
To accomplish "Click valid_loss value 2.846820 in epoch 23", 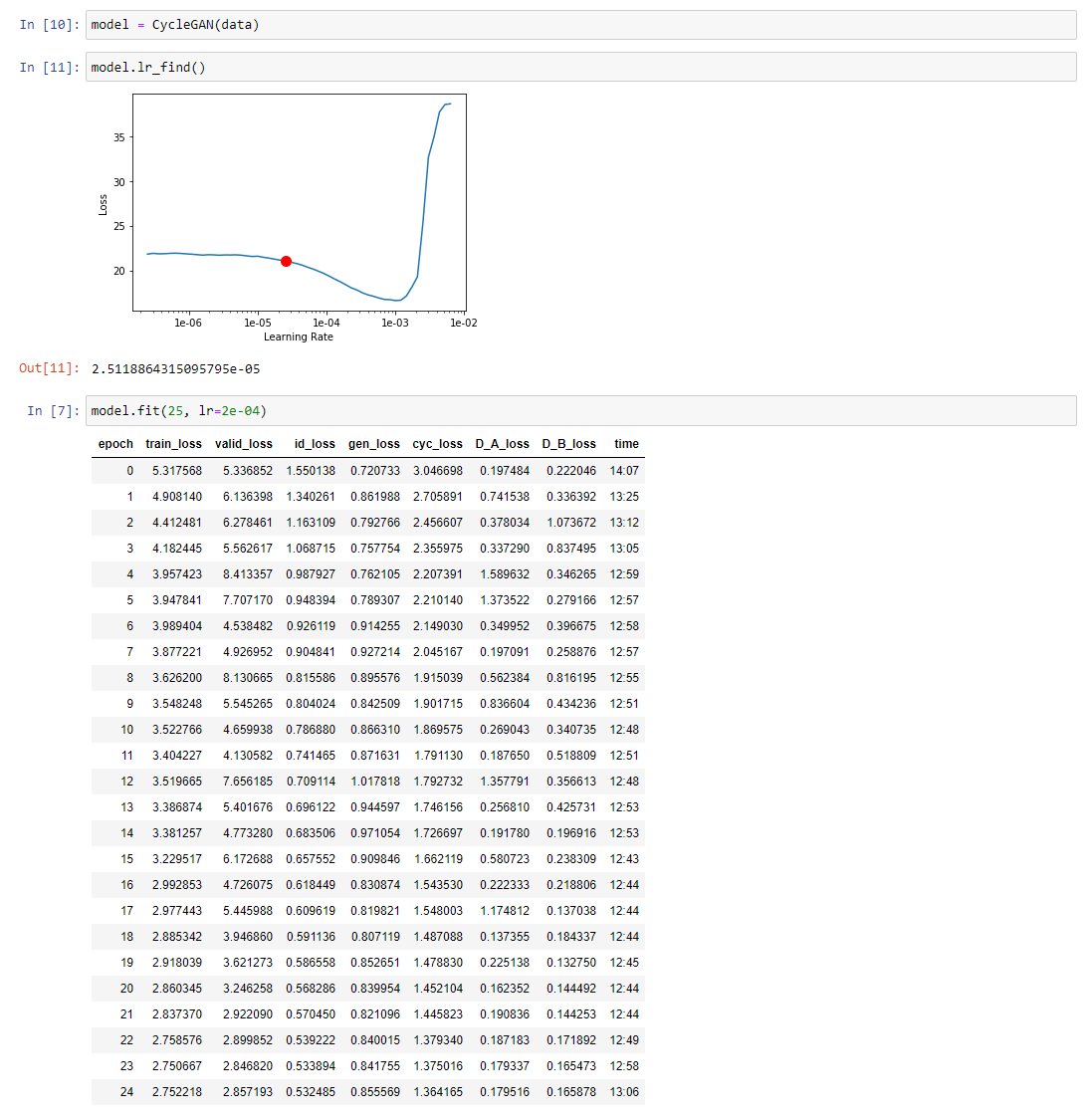I will [x=248, y=1065].
